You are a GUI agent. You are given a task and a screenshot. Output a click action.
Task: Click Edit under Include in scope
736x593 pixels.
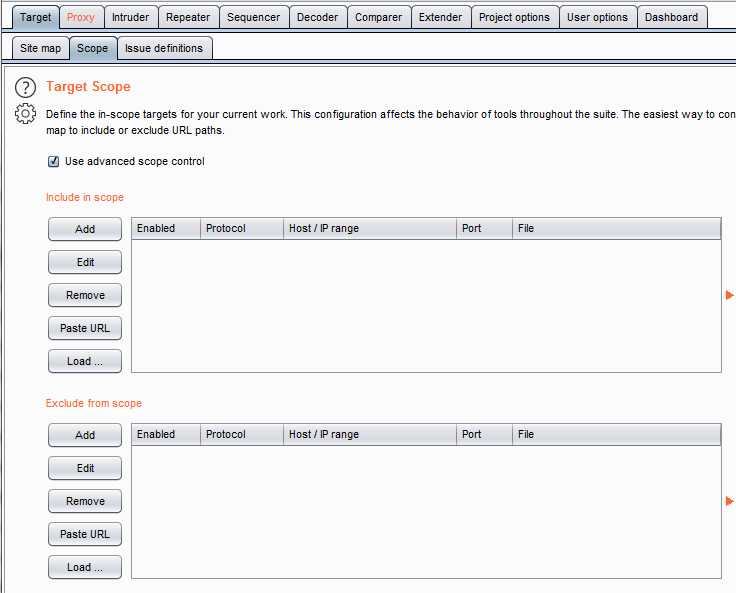[85, 262]
